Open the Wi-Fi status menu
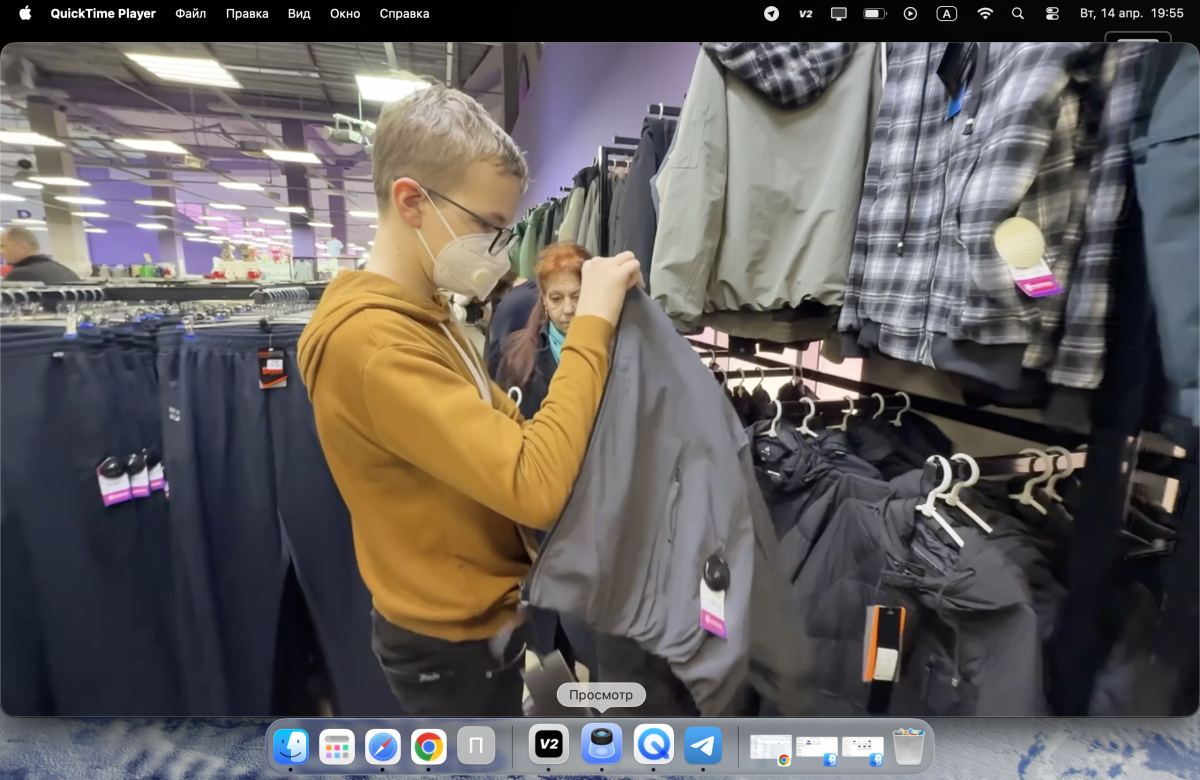Viewport: 1200px width, 780px height. click(985, 14)
